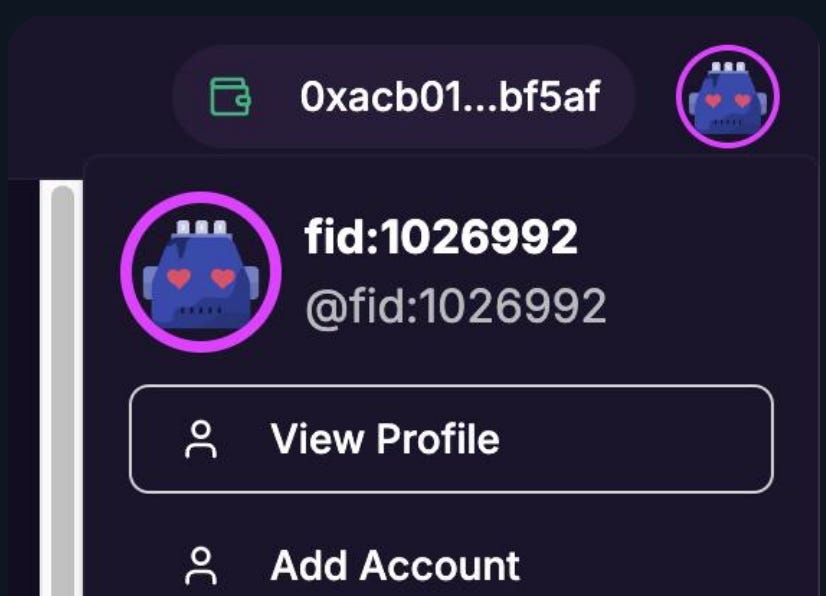Click the gray vertical scrollbar thumb
This screenshot has width=826, height=596.
[63, 390]
